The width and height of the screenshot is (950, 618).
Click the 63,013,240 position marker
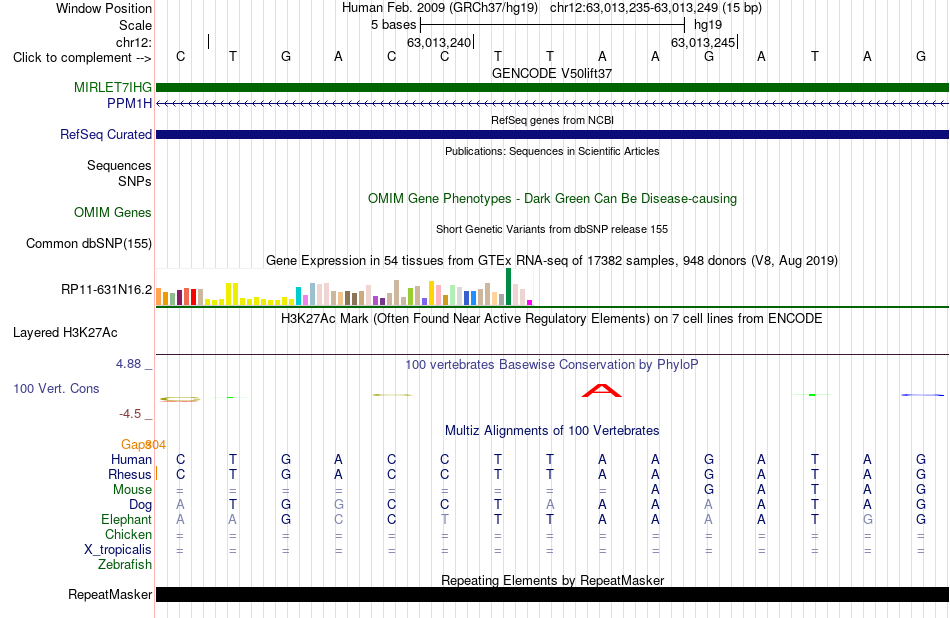tap(439, 42)
